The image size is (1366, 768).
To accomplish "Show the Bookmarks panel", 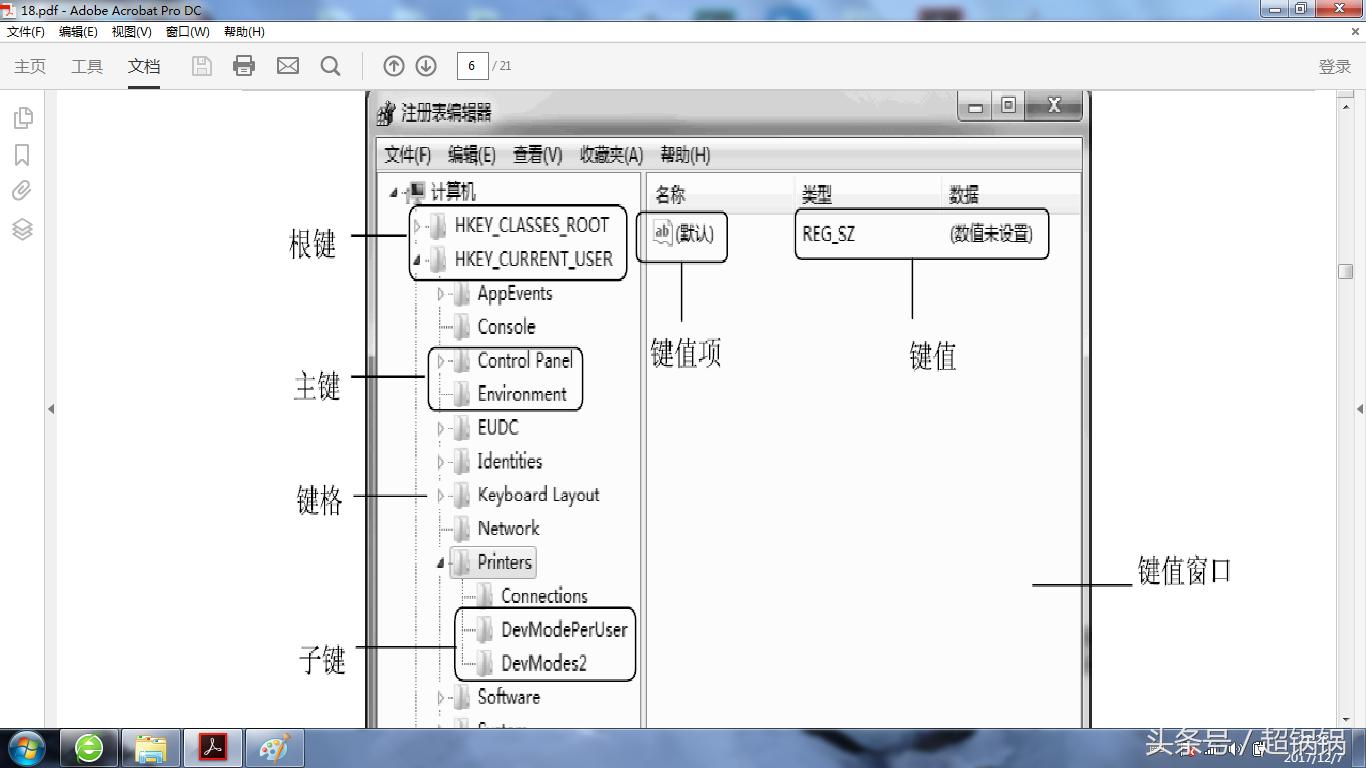I will [22, 153].
